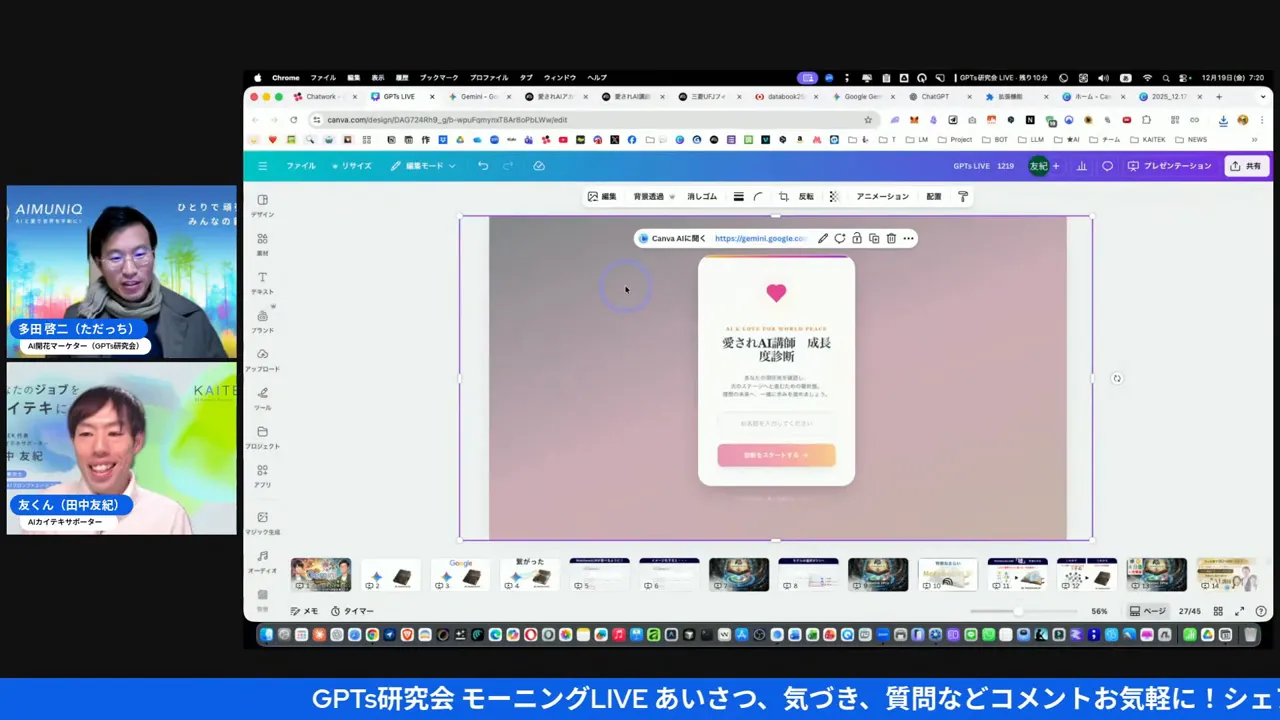Open the 素材 (Elements) panel in sidebar
The width and height of the screenshot is (1280, 720).
pyautogui.click(x=262, y=244)
